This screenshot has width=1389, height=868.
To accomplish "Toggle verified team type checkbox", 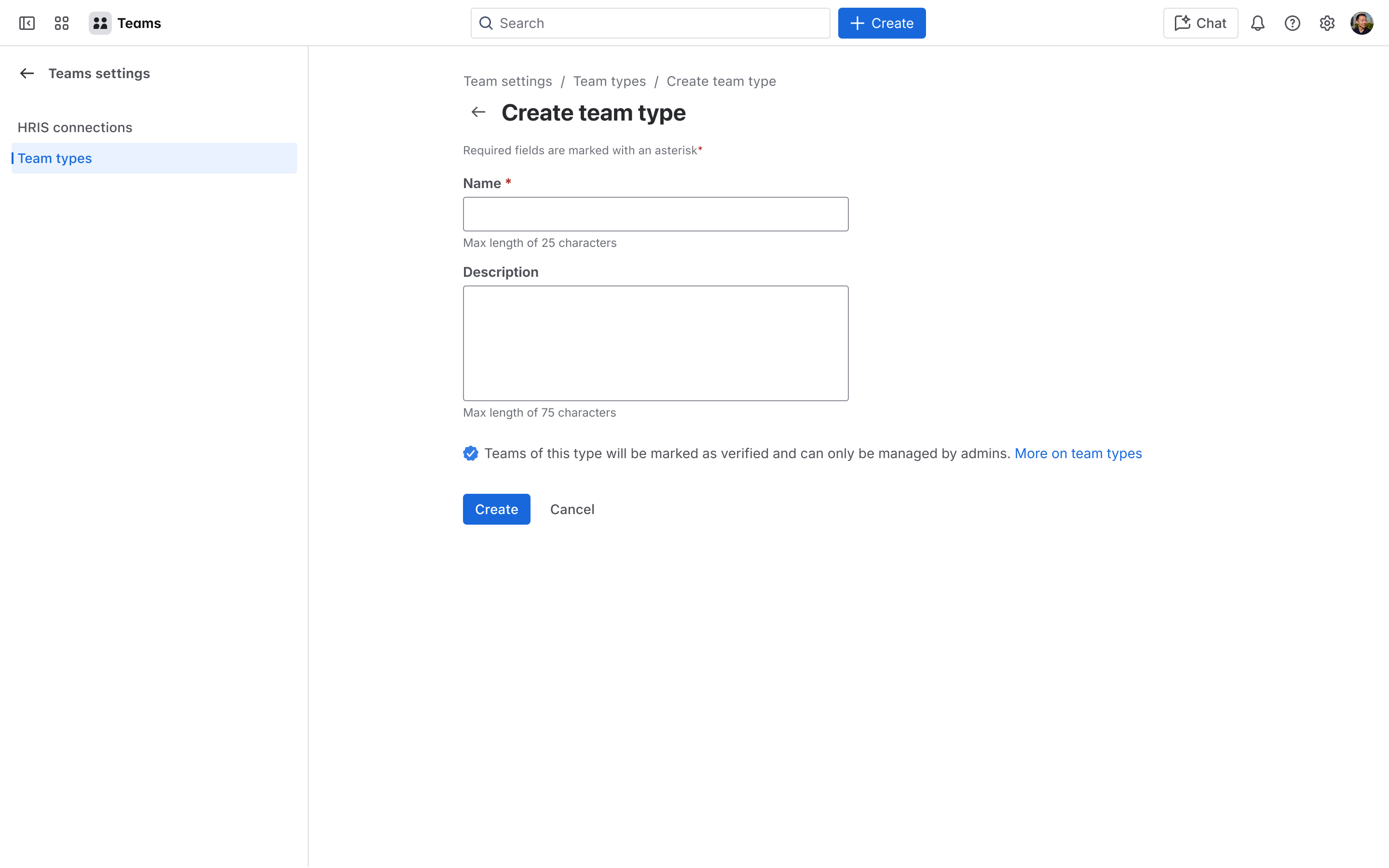I will tap(471, 453).
